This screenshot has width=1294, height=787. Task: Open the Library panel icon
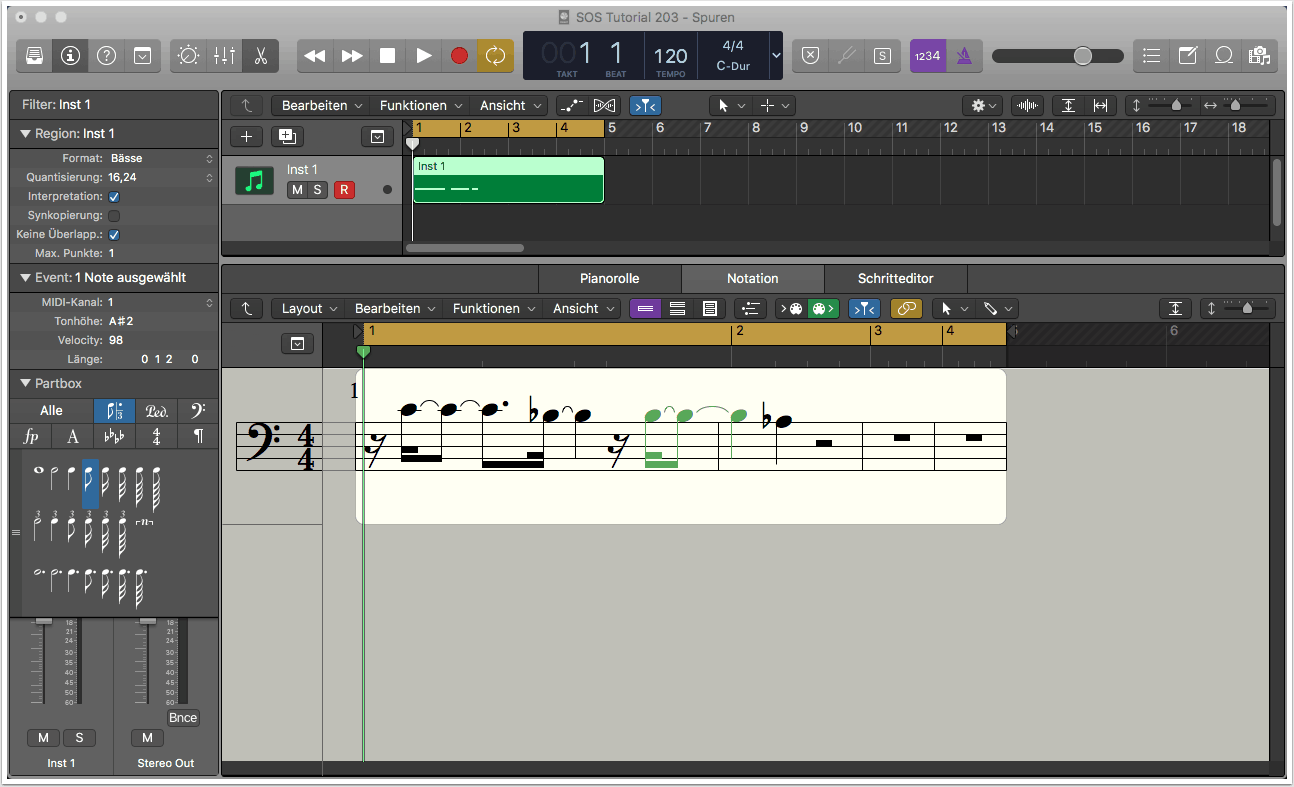click(x=34, y=56)
